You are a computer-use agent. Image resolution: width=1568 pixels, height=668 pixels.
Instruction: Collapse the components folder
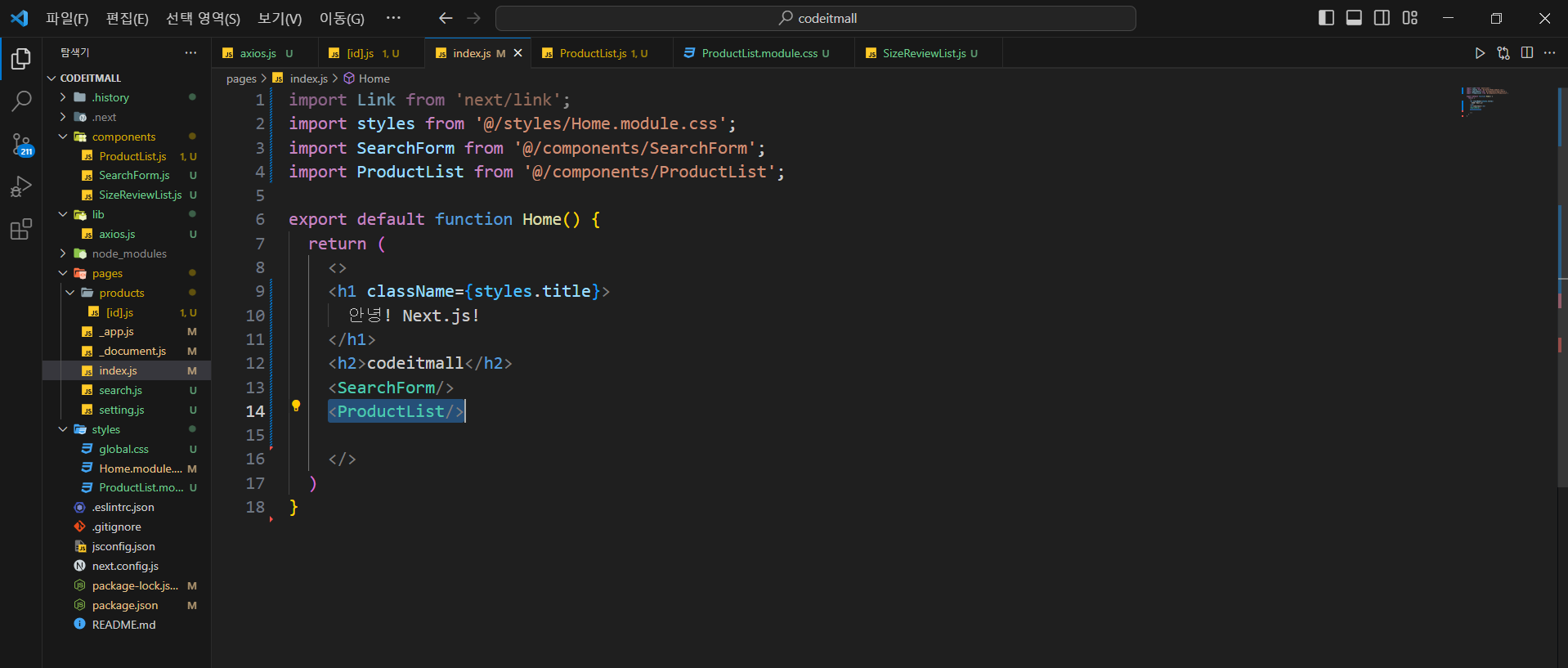[x=127, y=137]
